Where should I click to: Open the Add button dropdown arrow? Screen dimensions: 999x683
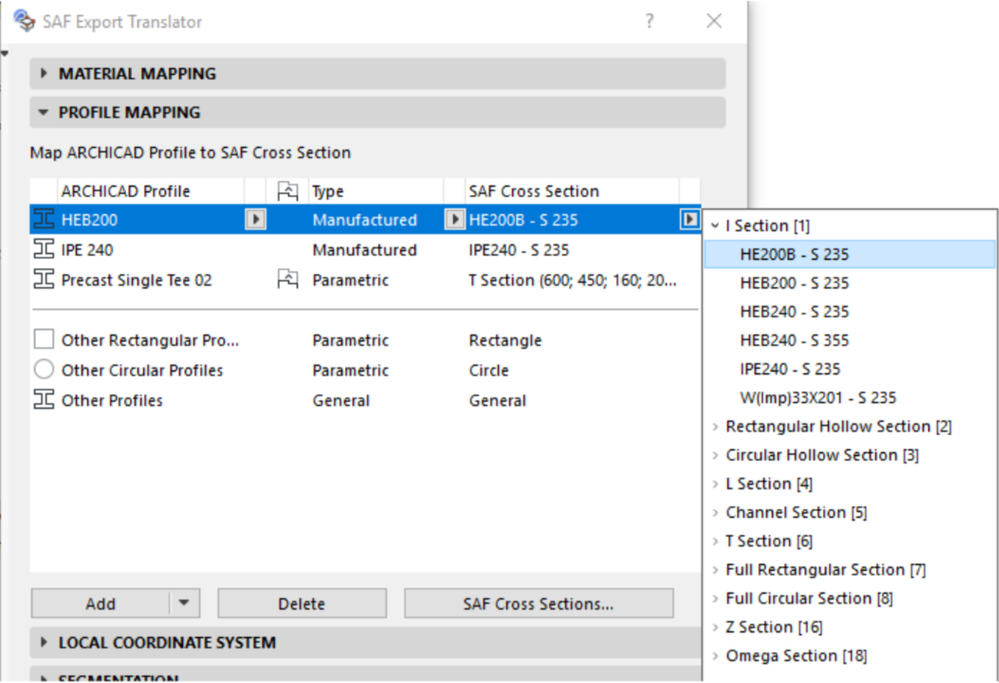coord(184,603)
